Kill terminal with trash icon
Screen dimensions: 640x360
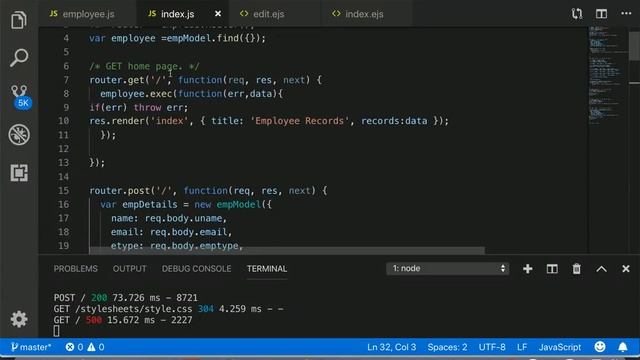coord(576,269)
